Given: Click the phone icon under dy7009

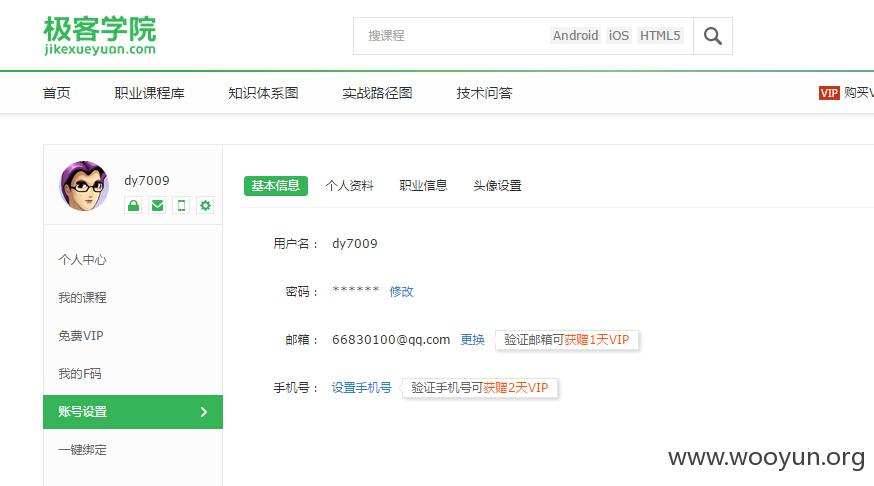Looking at the screenshot, I should point(181,206).
